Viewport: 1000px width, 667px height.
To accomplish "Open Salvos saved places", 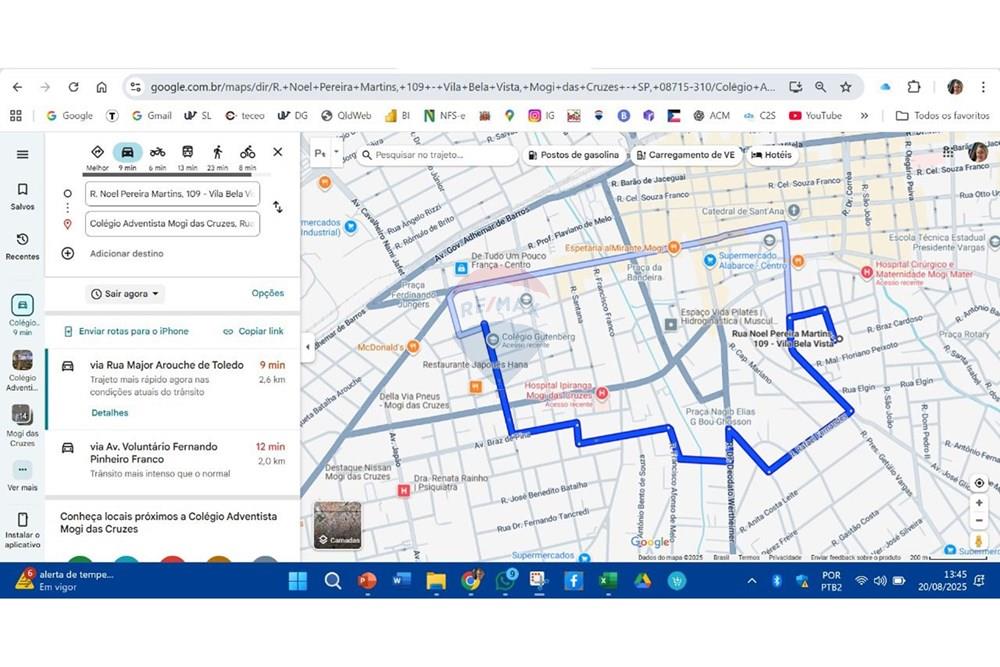I will click(22, 195).
